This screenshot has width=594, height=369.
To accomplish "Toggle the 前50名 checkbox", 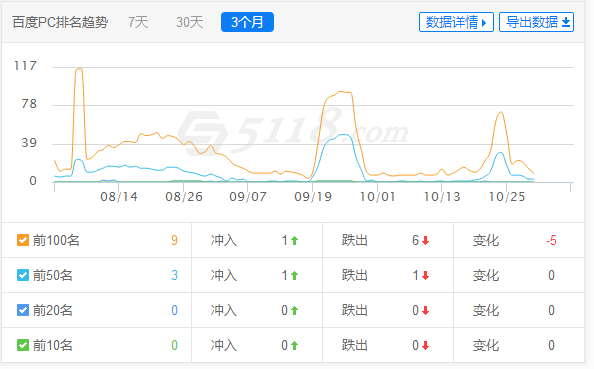I will click(x=23, y=275).
